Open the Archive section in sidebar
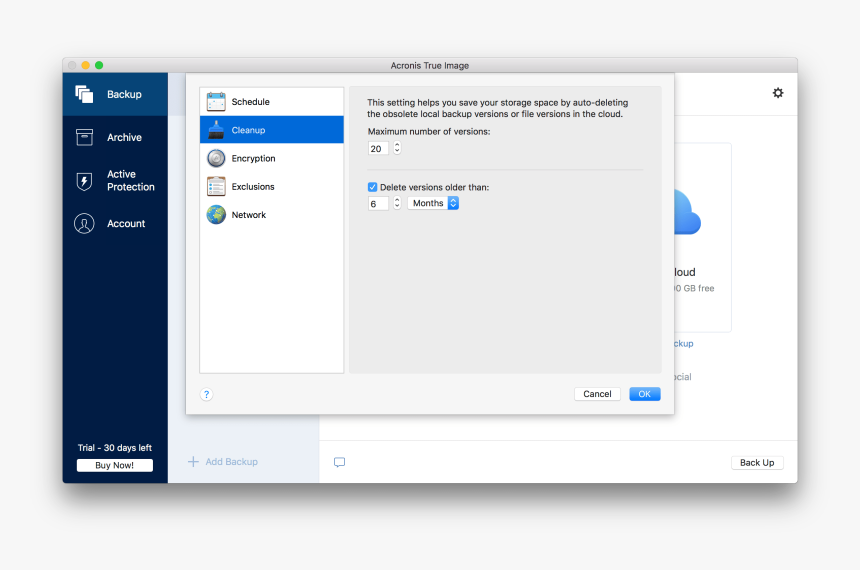This screenshot has width=860, height=570. [115, 137]
